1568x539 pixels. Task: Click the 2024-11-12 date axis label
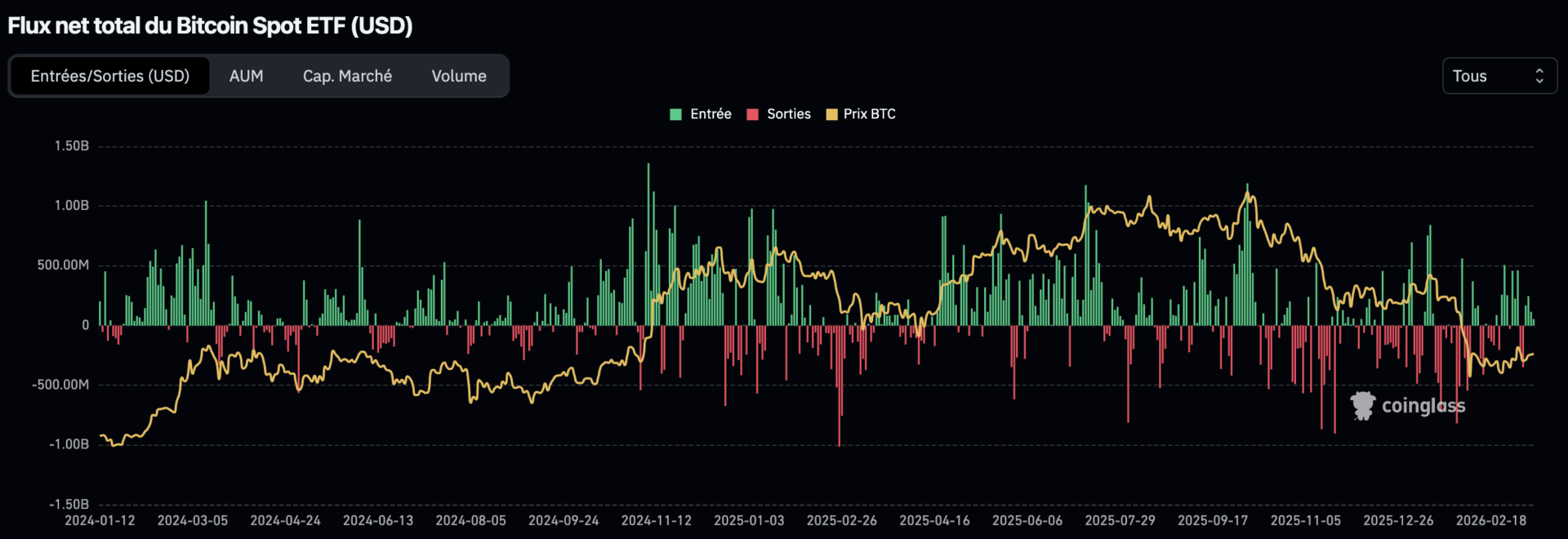[656, 520]
